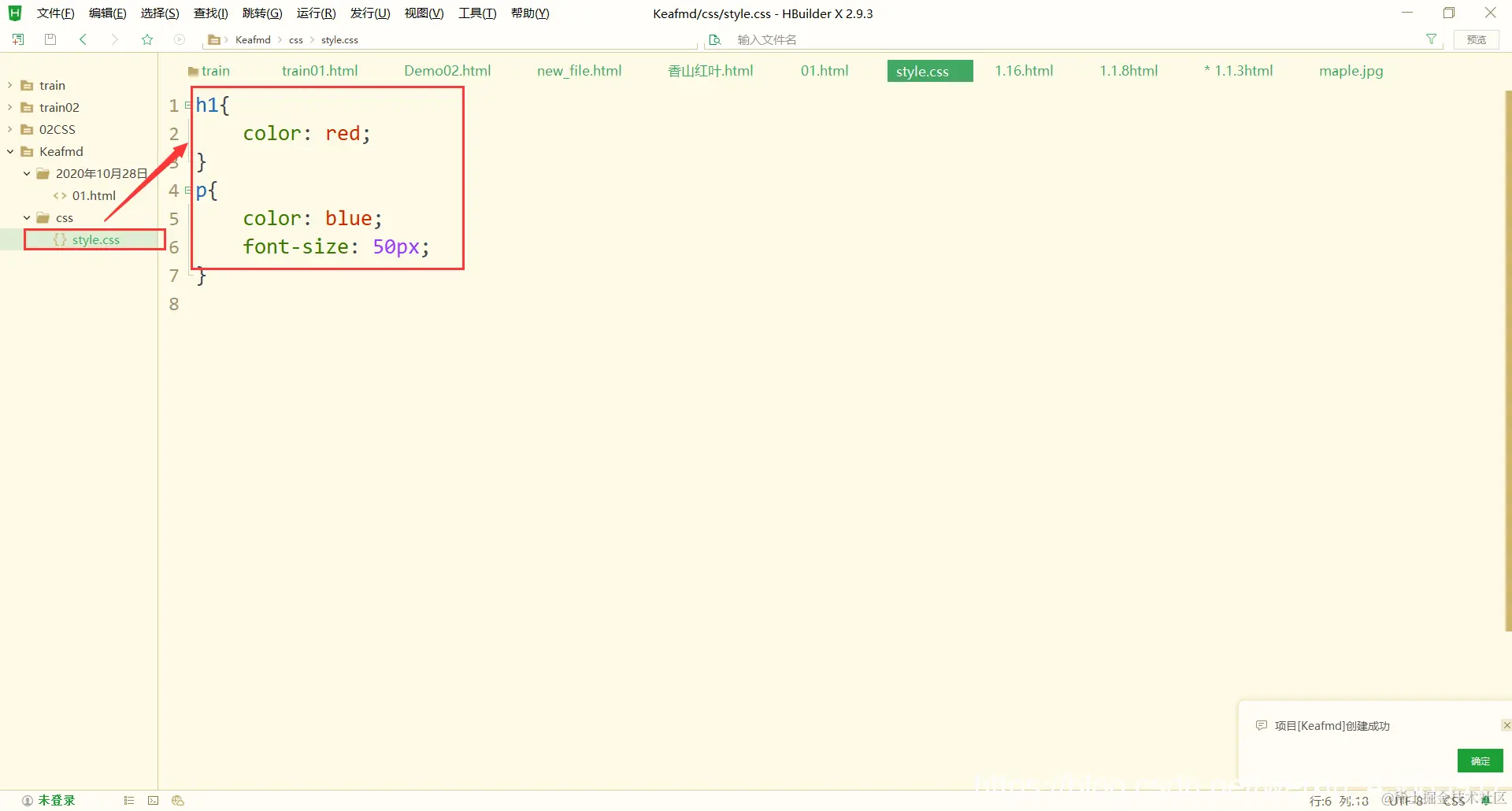Switch to the train01.html tab
The image size is (1512, 811).
coord(320,71)
